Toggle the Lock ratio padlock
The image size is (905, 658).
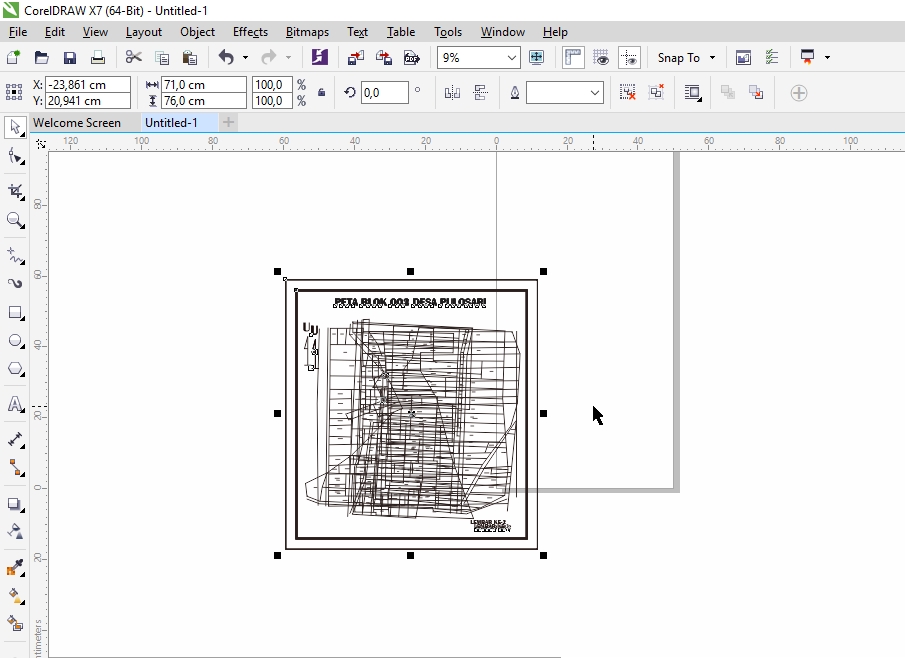[321, 92]
